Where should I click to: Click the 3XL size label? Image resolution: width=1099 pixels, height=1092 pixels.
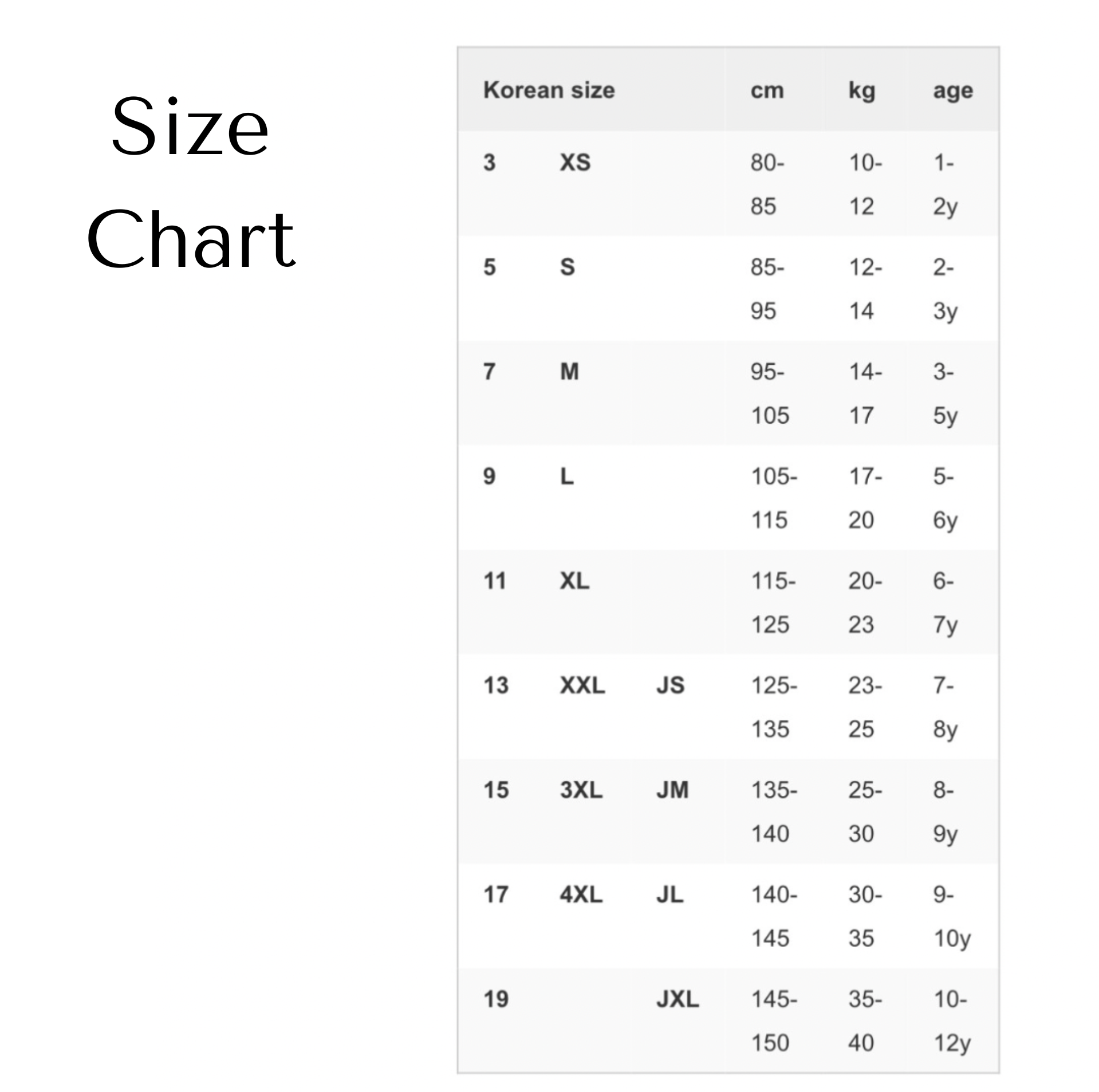tap(581, 790)
